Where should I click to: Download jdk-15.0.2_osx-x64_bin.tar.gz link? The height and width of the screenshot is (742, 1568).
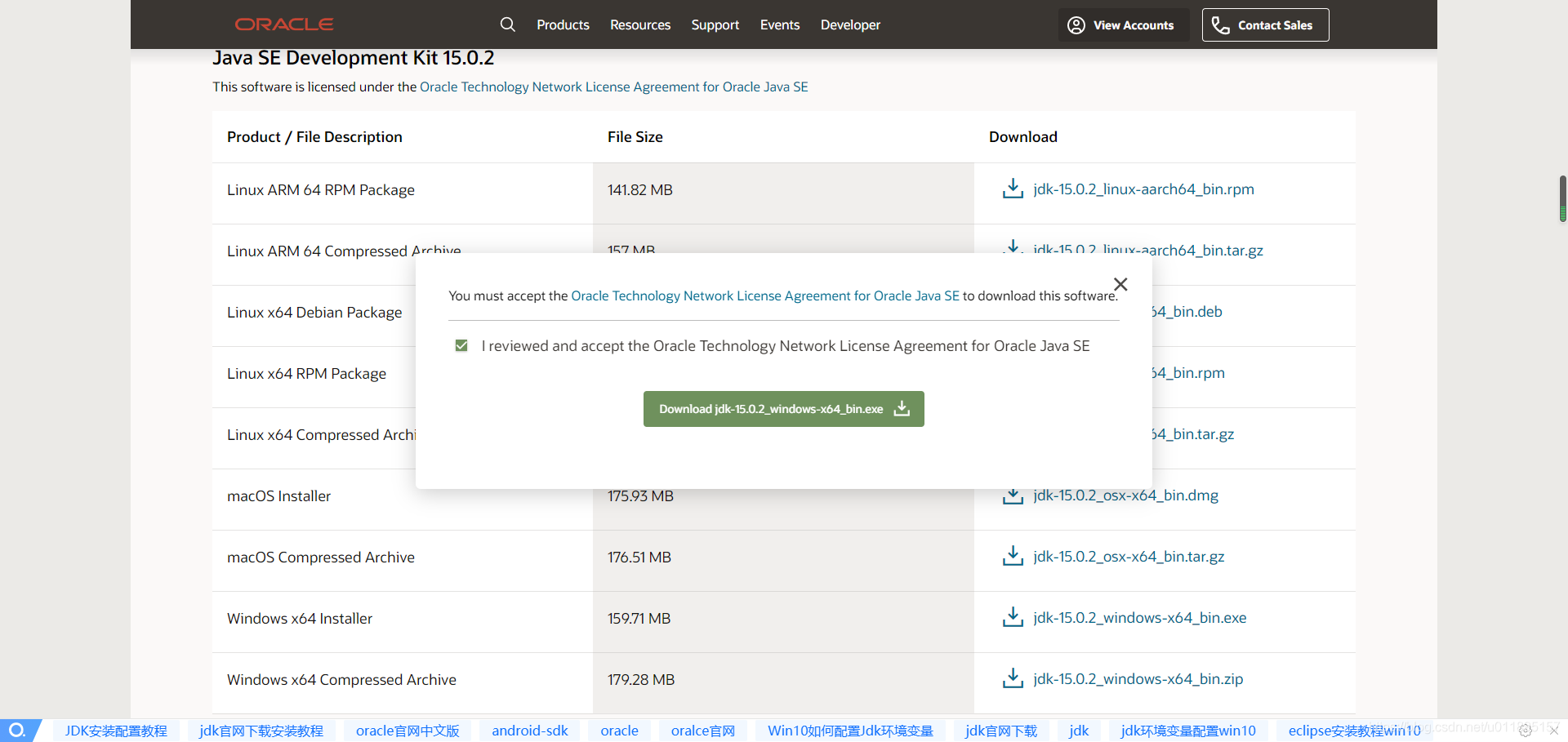[x=1129, y=557]
